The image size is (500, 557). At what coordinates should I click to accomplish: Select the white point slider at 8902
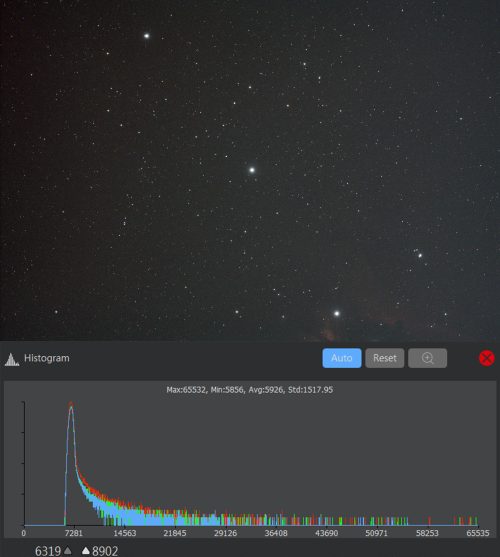(86, 551)
